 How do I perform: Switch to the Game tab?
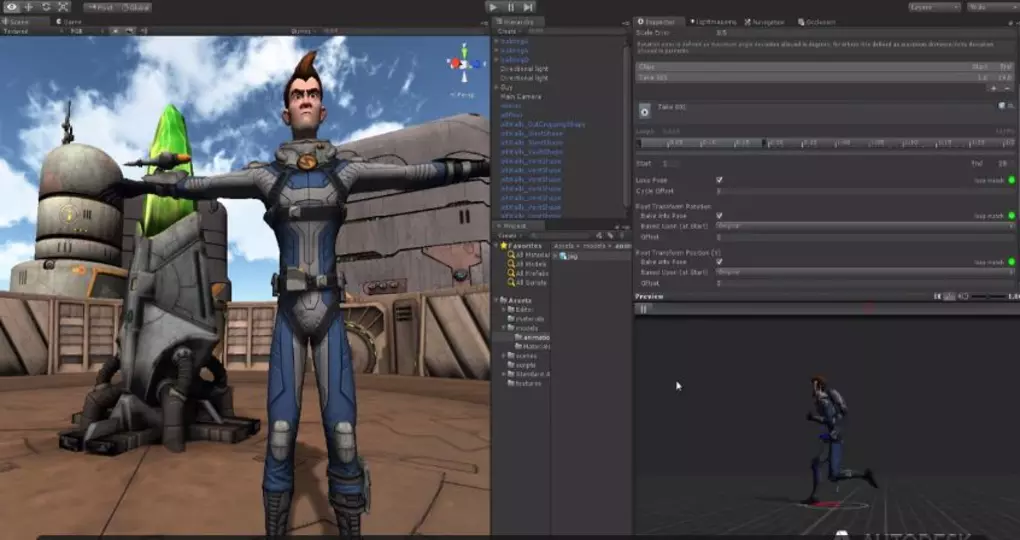tap(72, 20)
